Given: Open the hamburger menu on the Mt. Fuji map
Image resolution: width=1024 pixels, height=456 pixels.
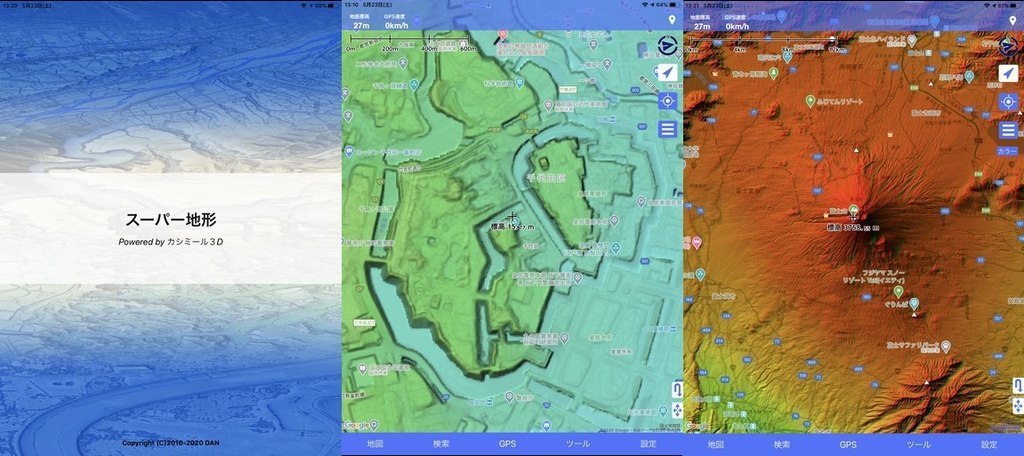Looking at the screenshot, I should click(1008, 129).
